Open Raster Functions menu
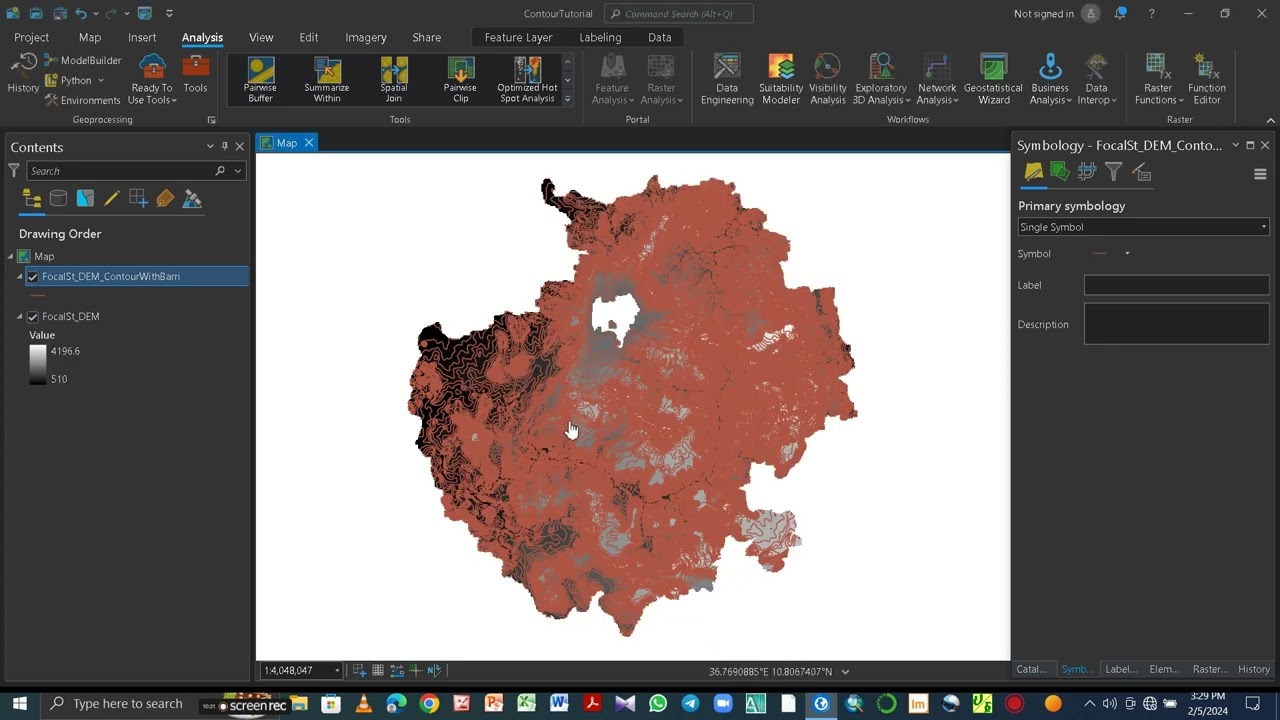Screen dimensions: 1280x720 coord(1158,80)
